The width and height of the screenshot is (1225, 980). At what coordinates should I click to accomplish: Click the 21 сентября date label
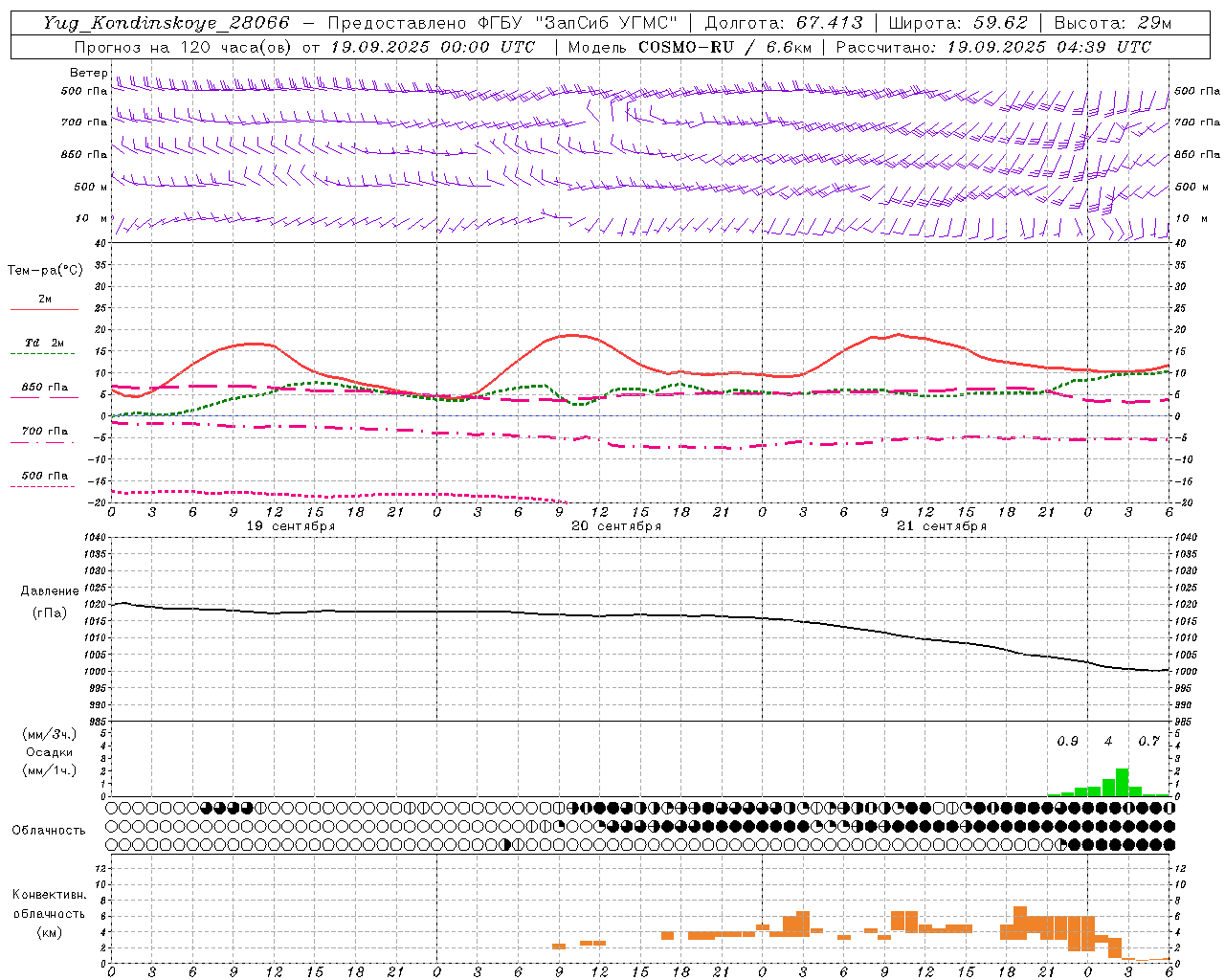942,526
